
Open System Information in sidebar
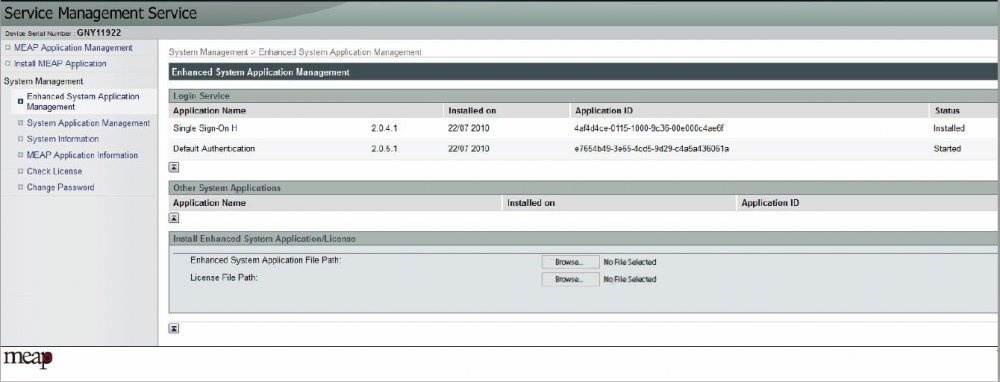(62, 139)
